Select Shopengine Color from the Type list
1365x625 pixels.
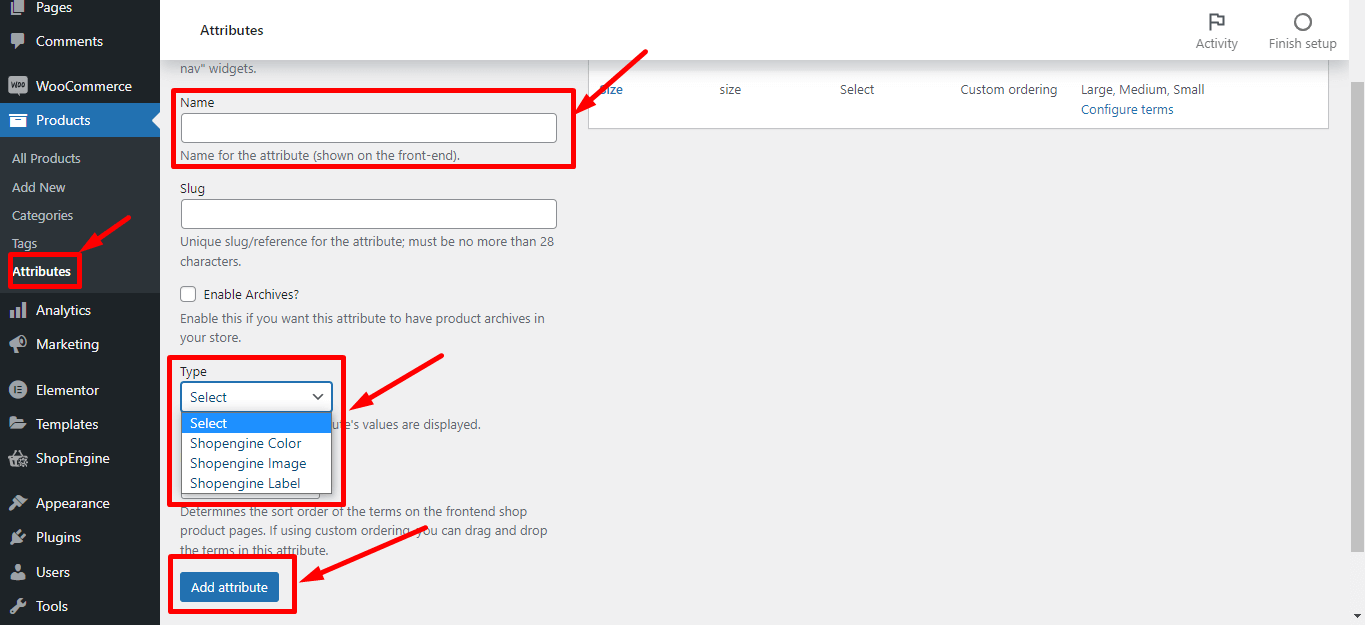(245, 443)
